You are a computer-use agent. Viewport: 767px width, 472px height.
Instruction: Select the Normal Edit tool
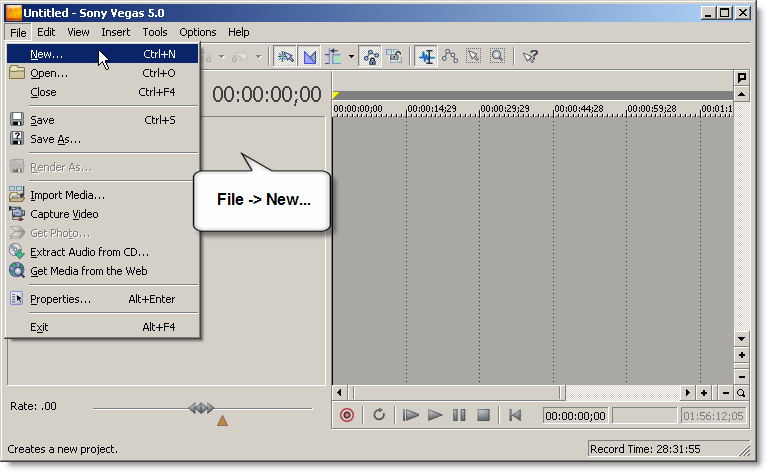427,57
